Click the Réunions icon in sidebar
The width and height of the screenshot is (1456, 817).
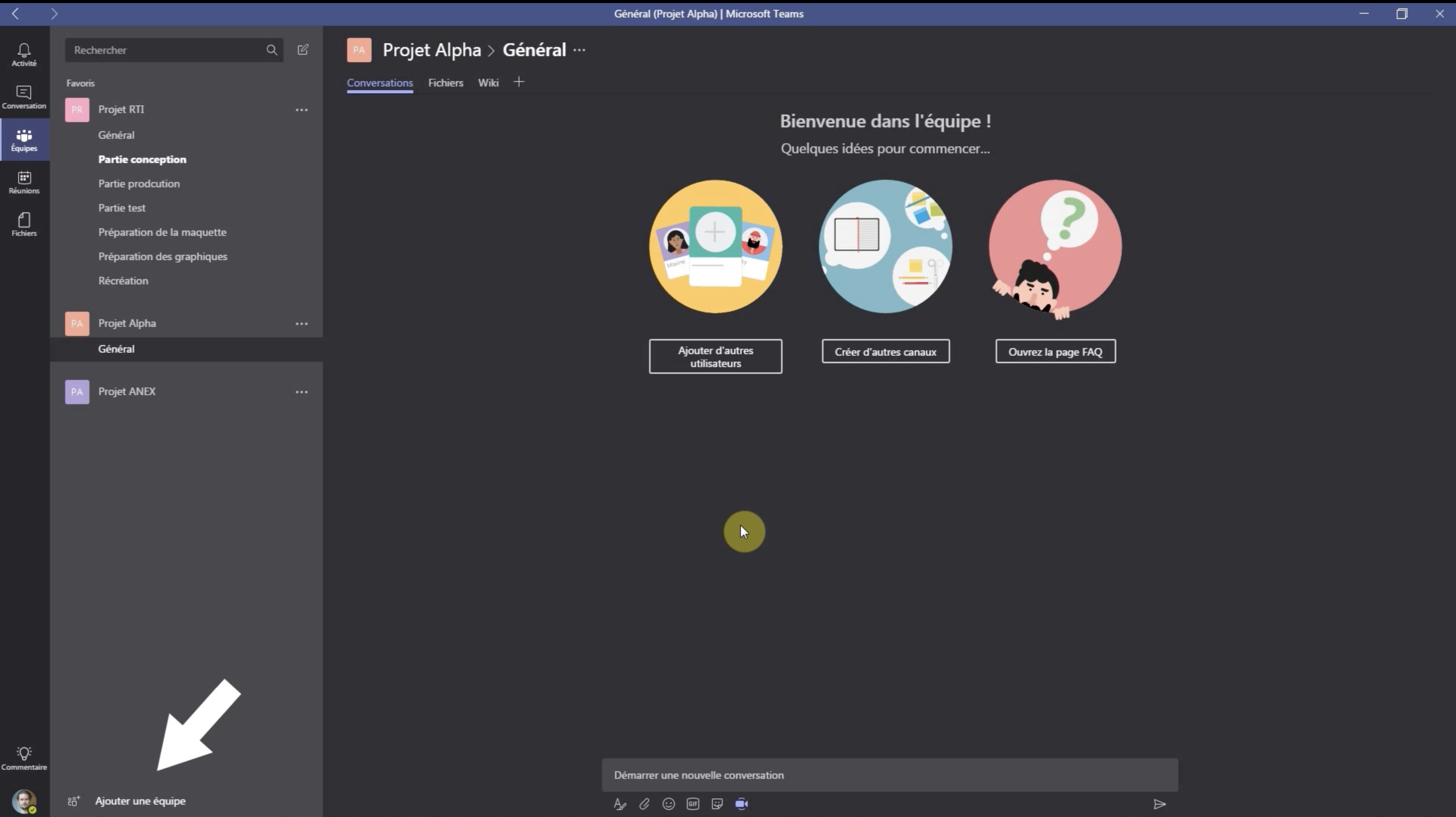24,182
